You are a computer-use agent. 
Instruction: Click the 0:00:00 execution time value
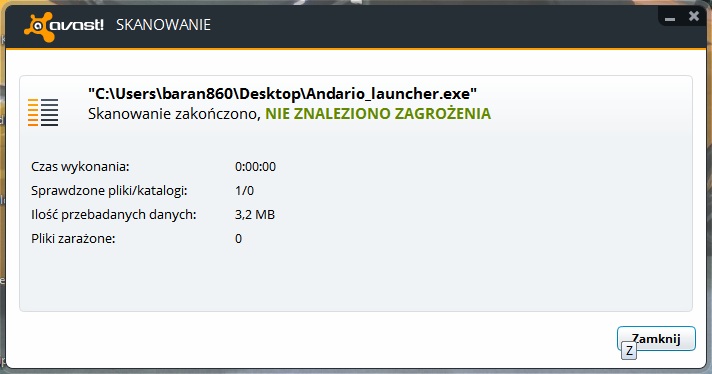pos(255,167)
